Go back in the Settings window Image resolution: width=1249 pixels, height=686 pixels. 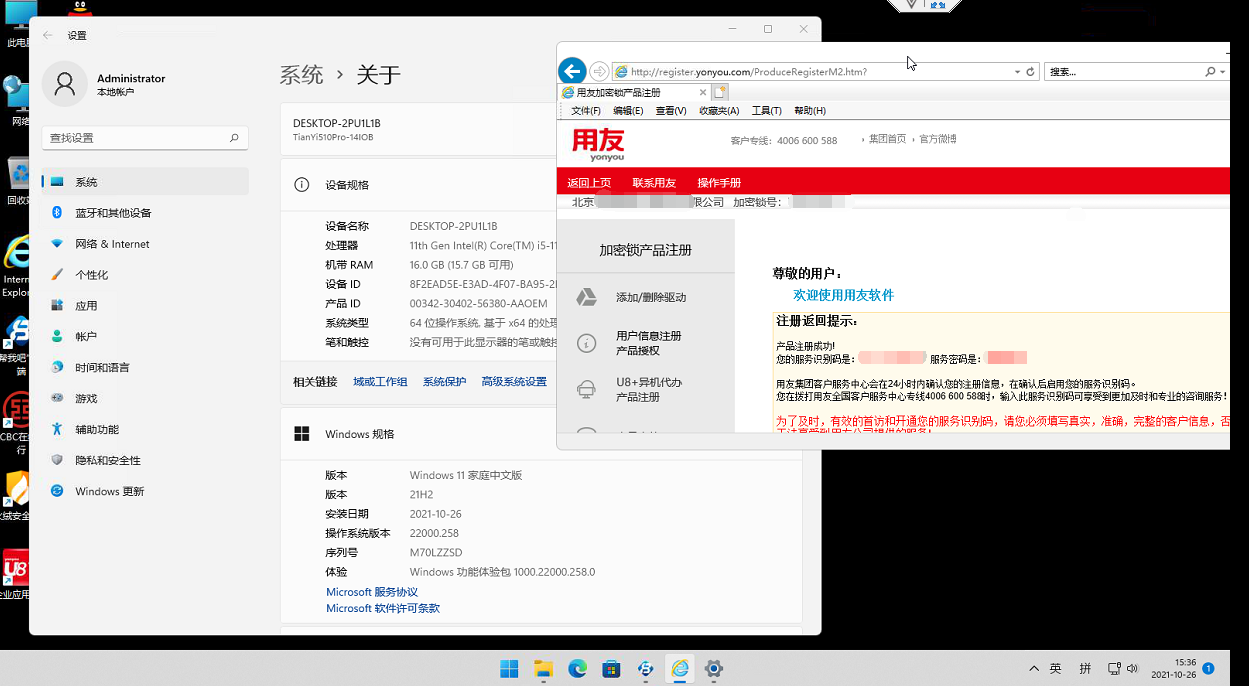47,35
